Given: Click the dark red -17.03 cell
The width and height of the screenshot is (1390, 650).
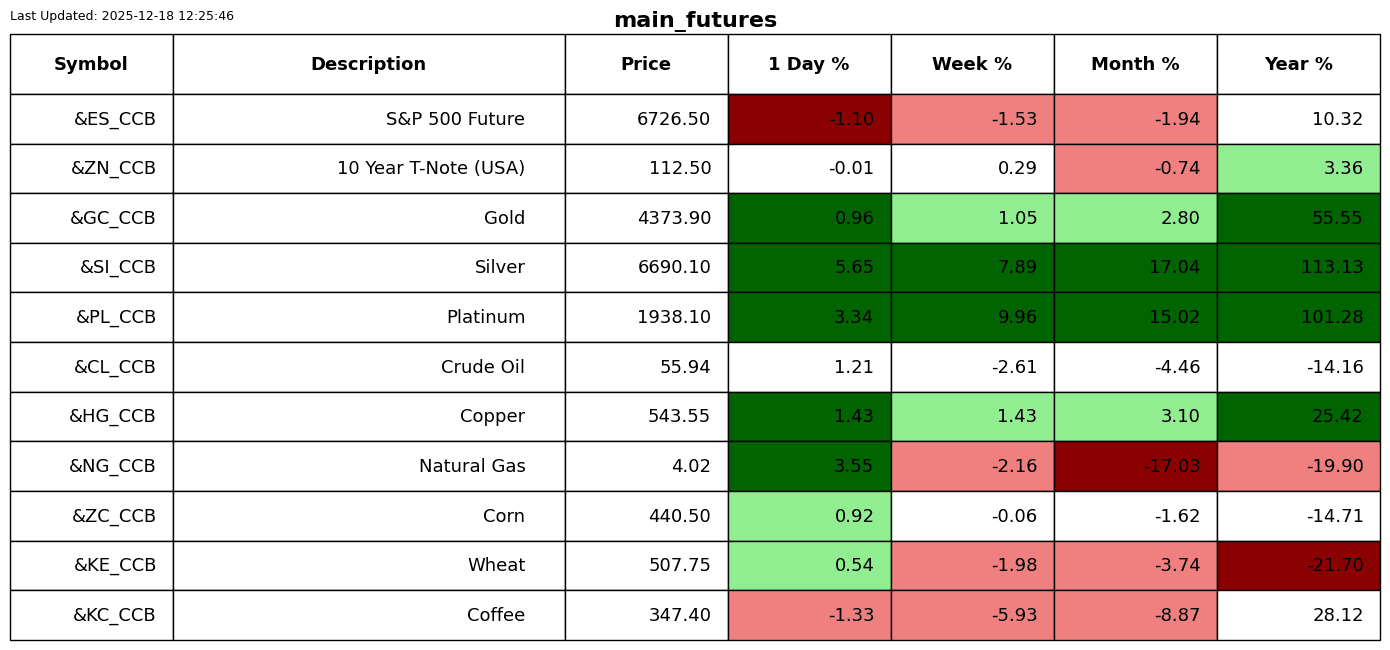Looking at the screenshot, I should (x=1135, y=466).
